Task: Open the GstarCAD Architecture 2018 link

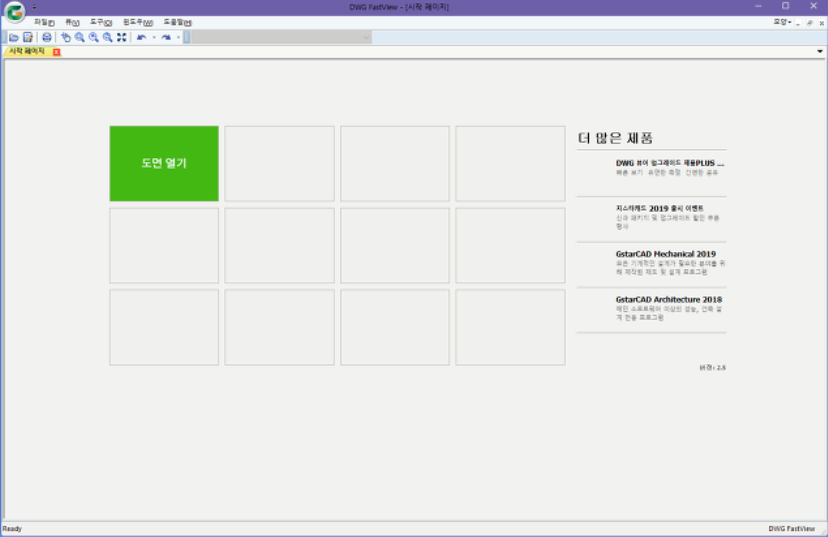Action: tap(669, 299)
